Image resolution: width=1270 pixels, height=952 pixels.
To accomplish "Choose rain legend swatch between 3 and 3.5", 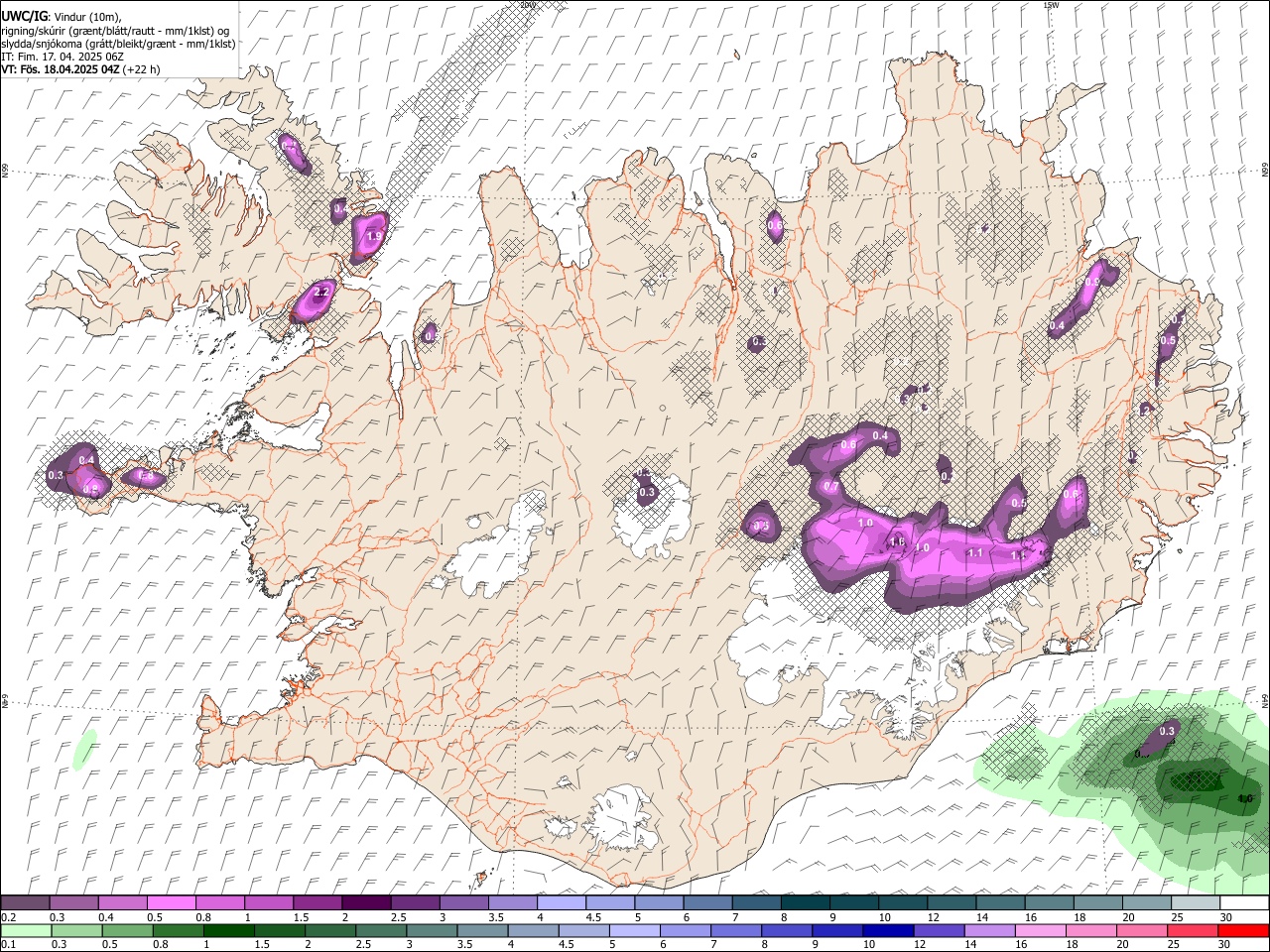I will click(432, 931).
